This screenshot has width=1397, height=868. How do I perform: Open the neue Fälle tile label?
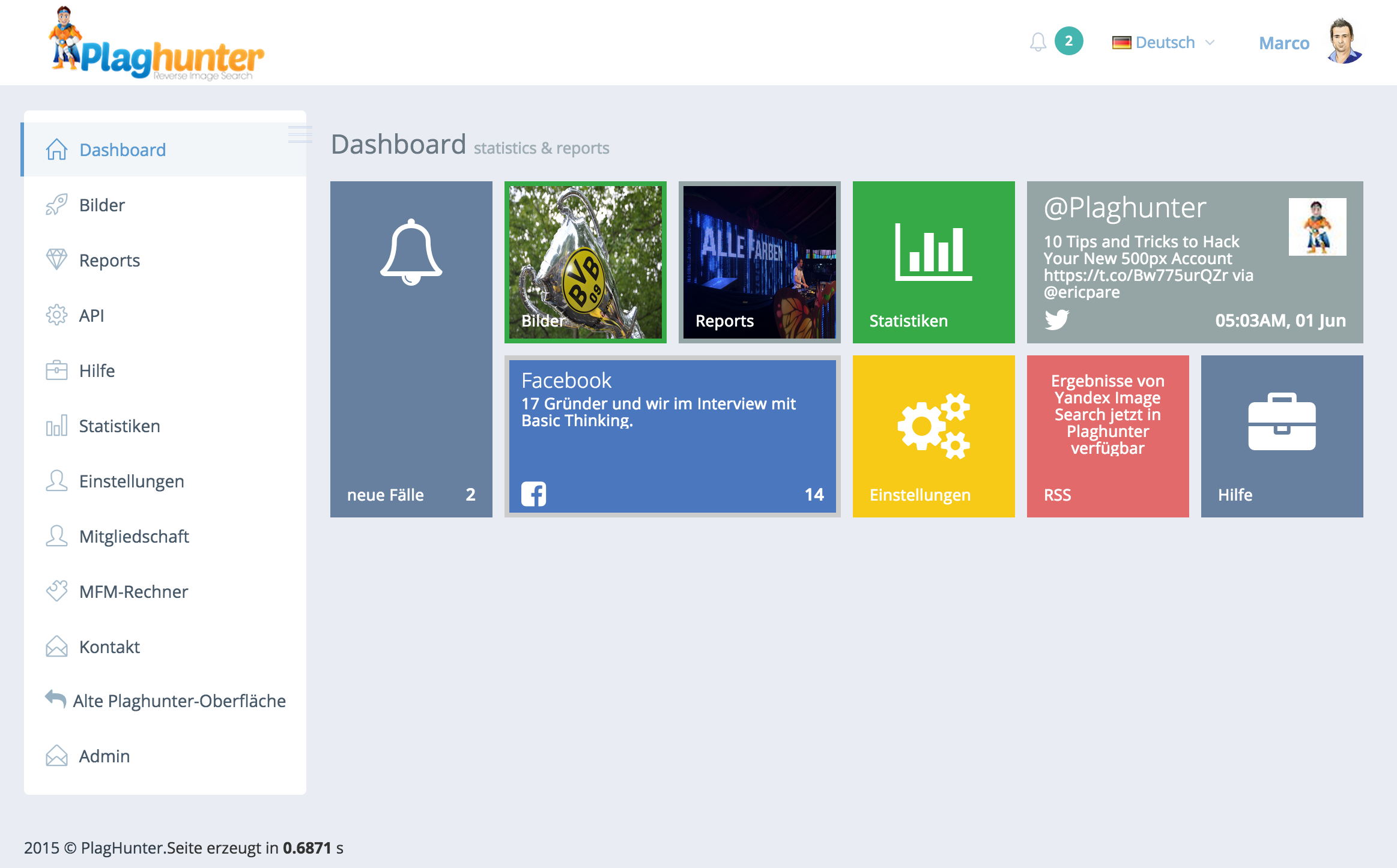(x=386, y=495)
